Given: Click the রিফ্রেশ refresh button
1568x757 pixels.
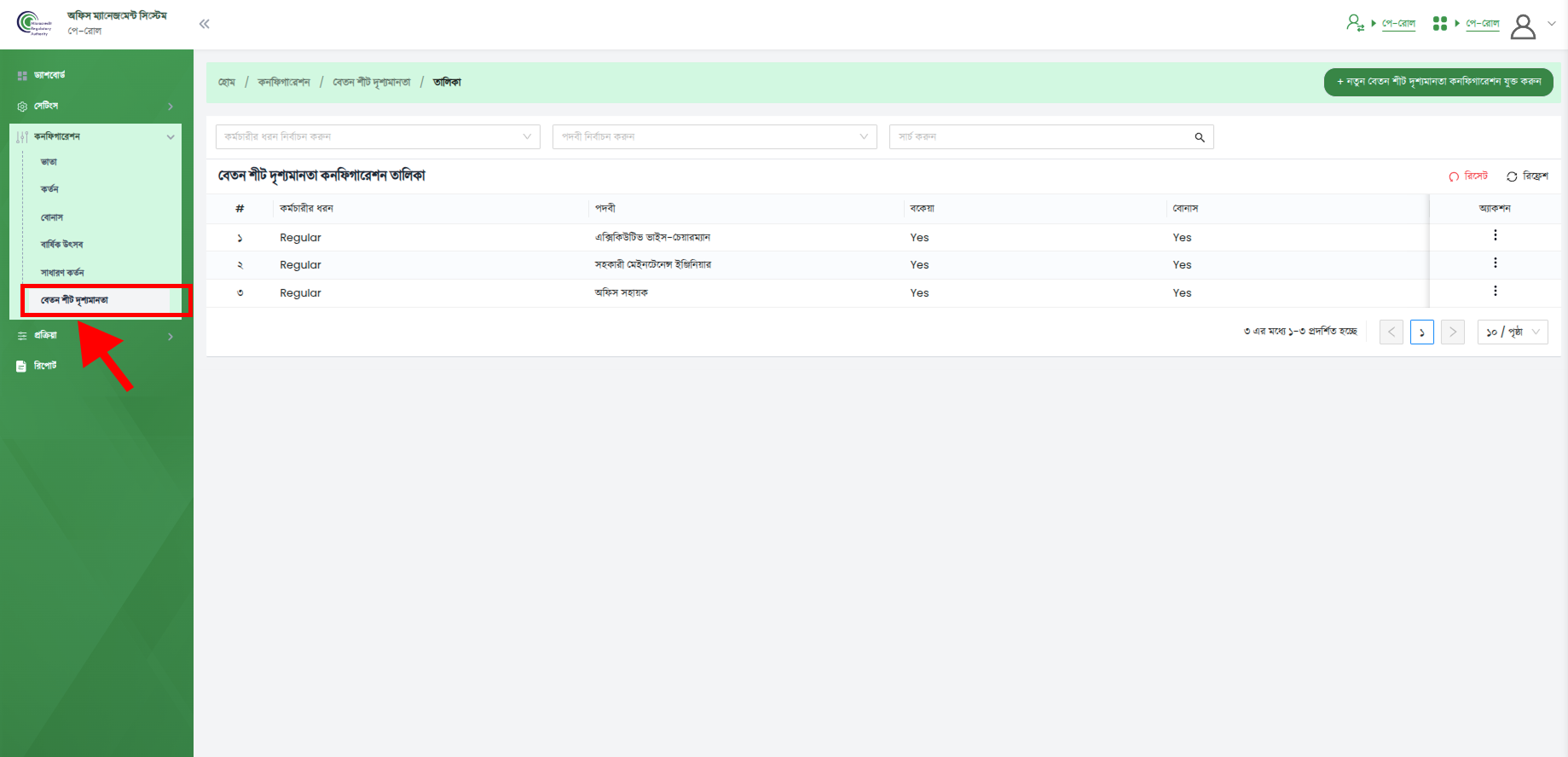Looking at the screenshot, I should [1527, 176].
